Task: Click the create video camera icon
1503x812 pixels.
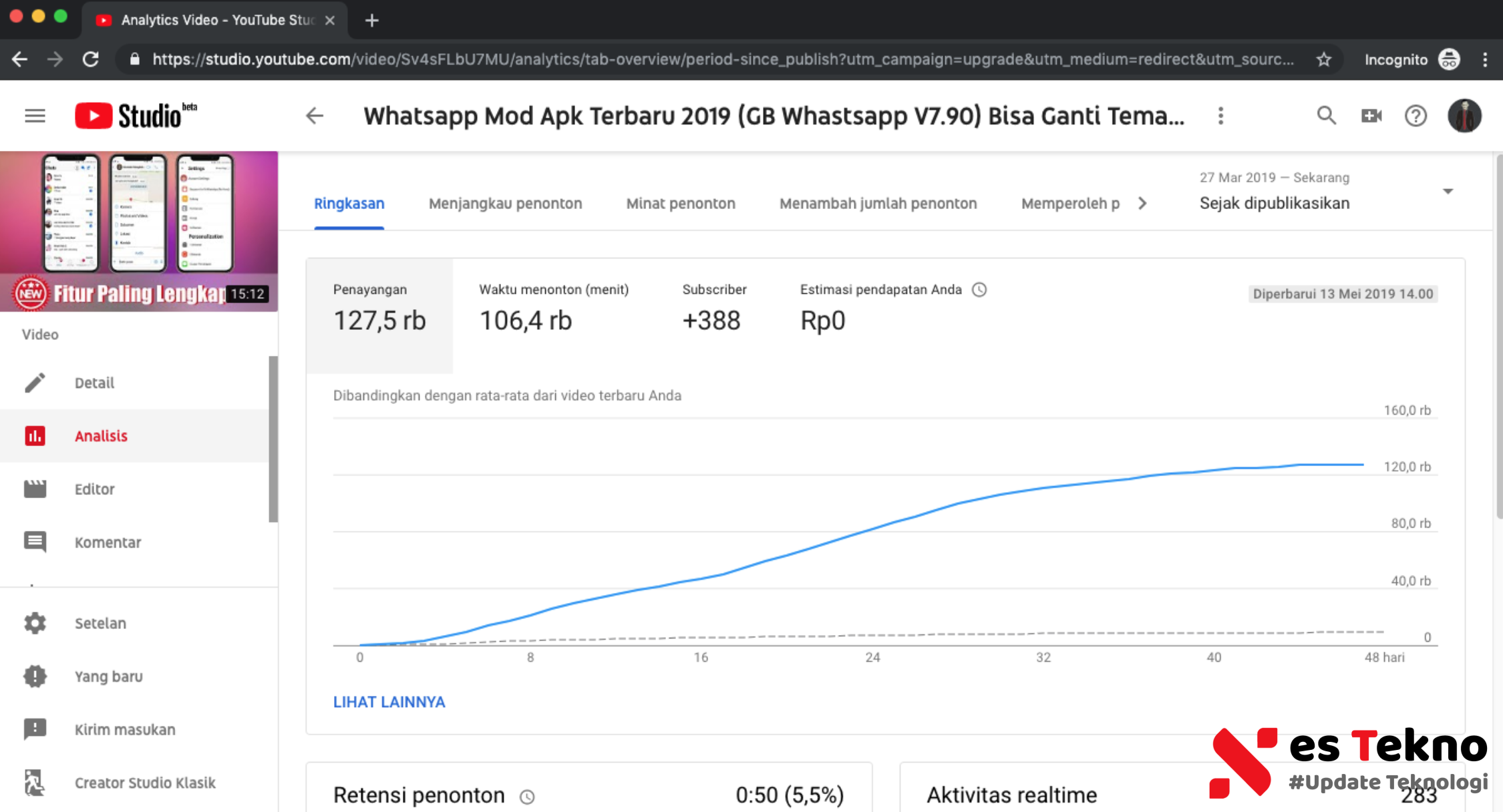Action: 1371,116
